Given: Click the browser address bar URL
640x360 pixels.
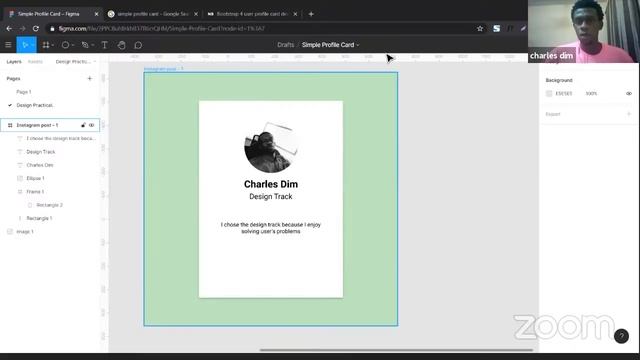Looking at the screenshot, I should [x=162, y=29].
